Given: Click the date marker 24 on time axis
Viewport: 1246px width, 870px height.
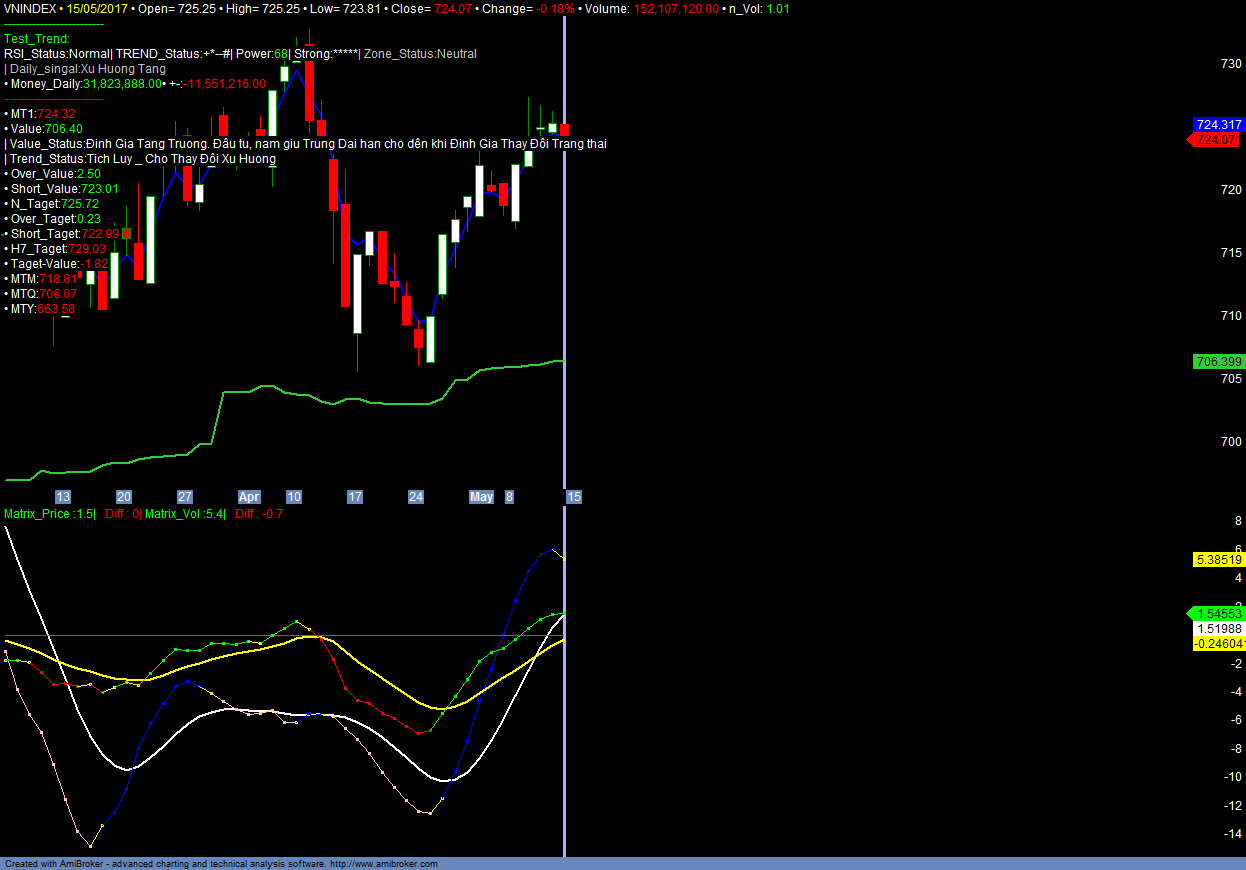Looking at the screenshot, I should pos(416,497).
